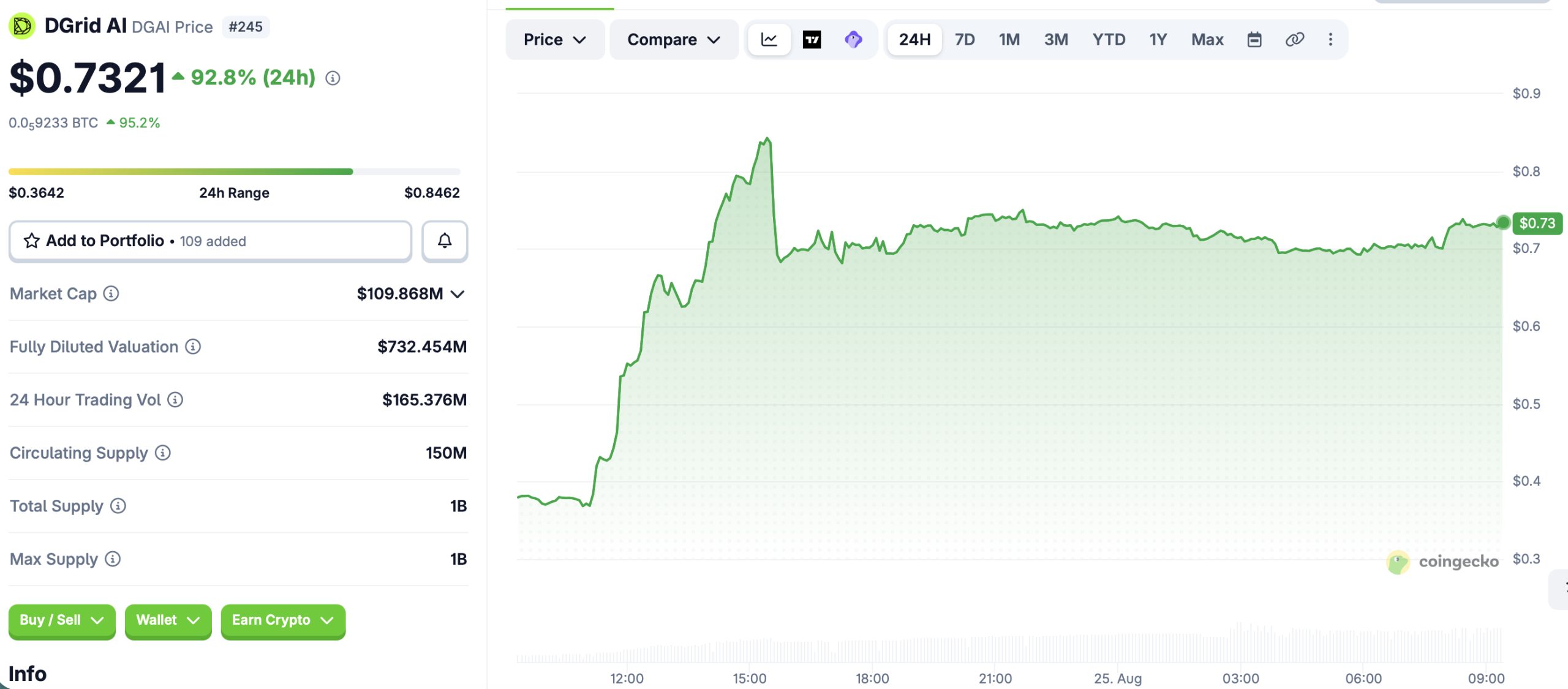
Task: Show Max Supply info icon
Action: [x=113, y=559]
